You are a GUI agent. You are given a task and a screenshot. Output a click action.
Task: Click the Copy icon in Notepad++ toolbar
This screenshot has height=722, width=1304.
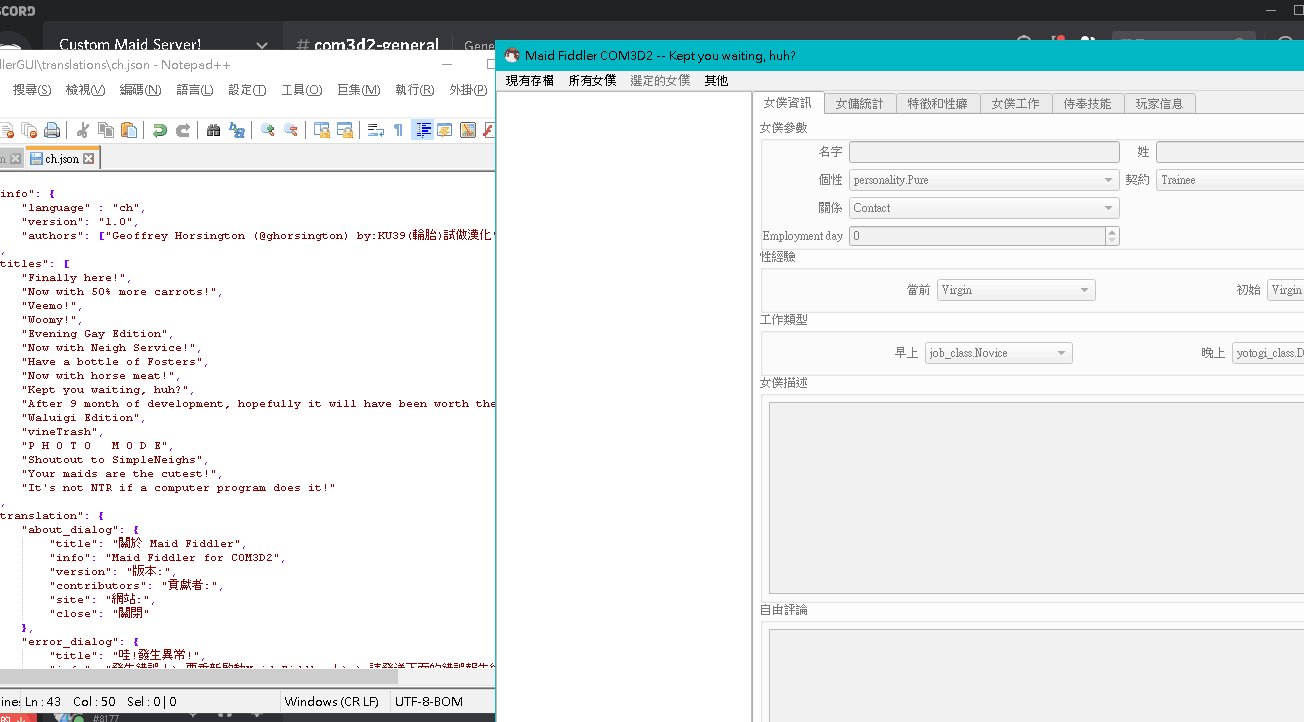(x=106, y=130)
